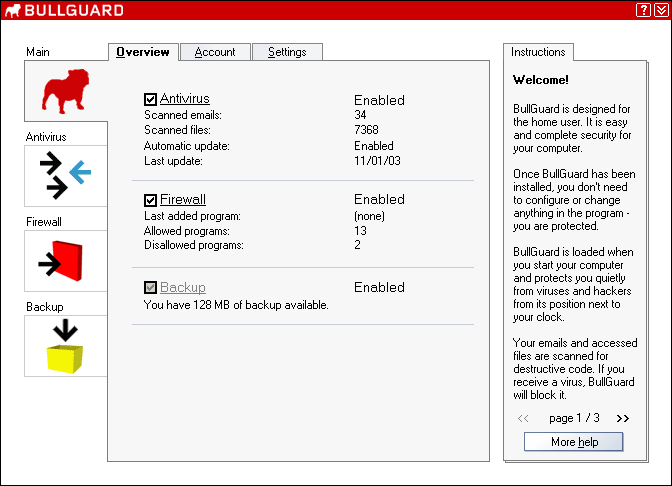Open the Firewall link in overview

coord(183,199)
